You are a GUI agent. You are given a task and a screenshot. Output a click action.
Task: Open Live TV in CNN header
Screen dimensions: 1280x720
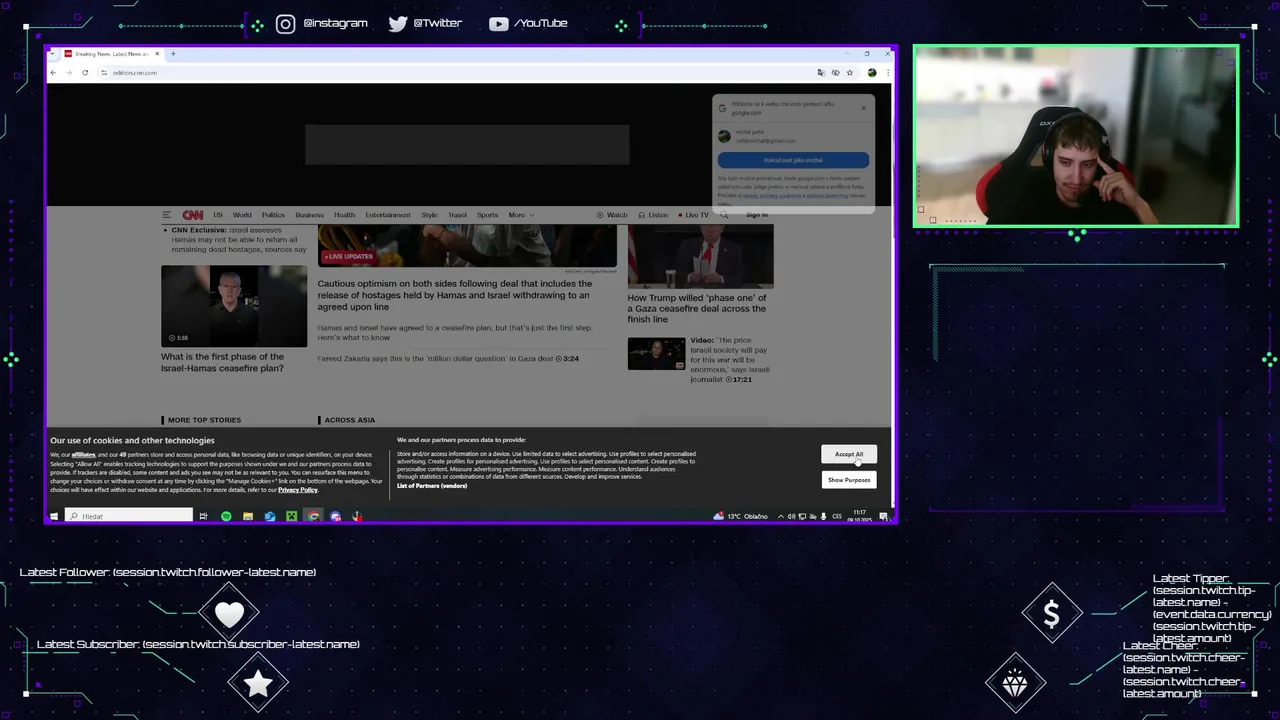click(693, 215)
